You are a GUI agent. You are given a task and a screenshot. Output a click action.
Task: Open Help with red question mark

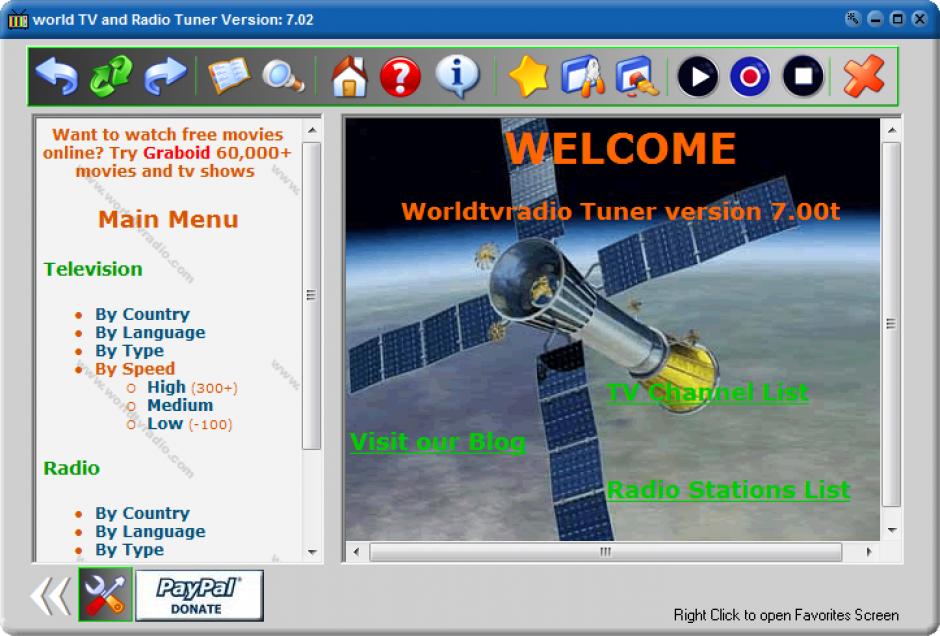[401, 77]
